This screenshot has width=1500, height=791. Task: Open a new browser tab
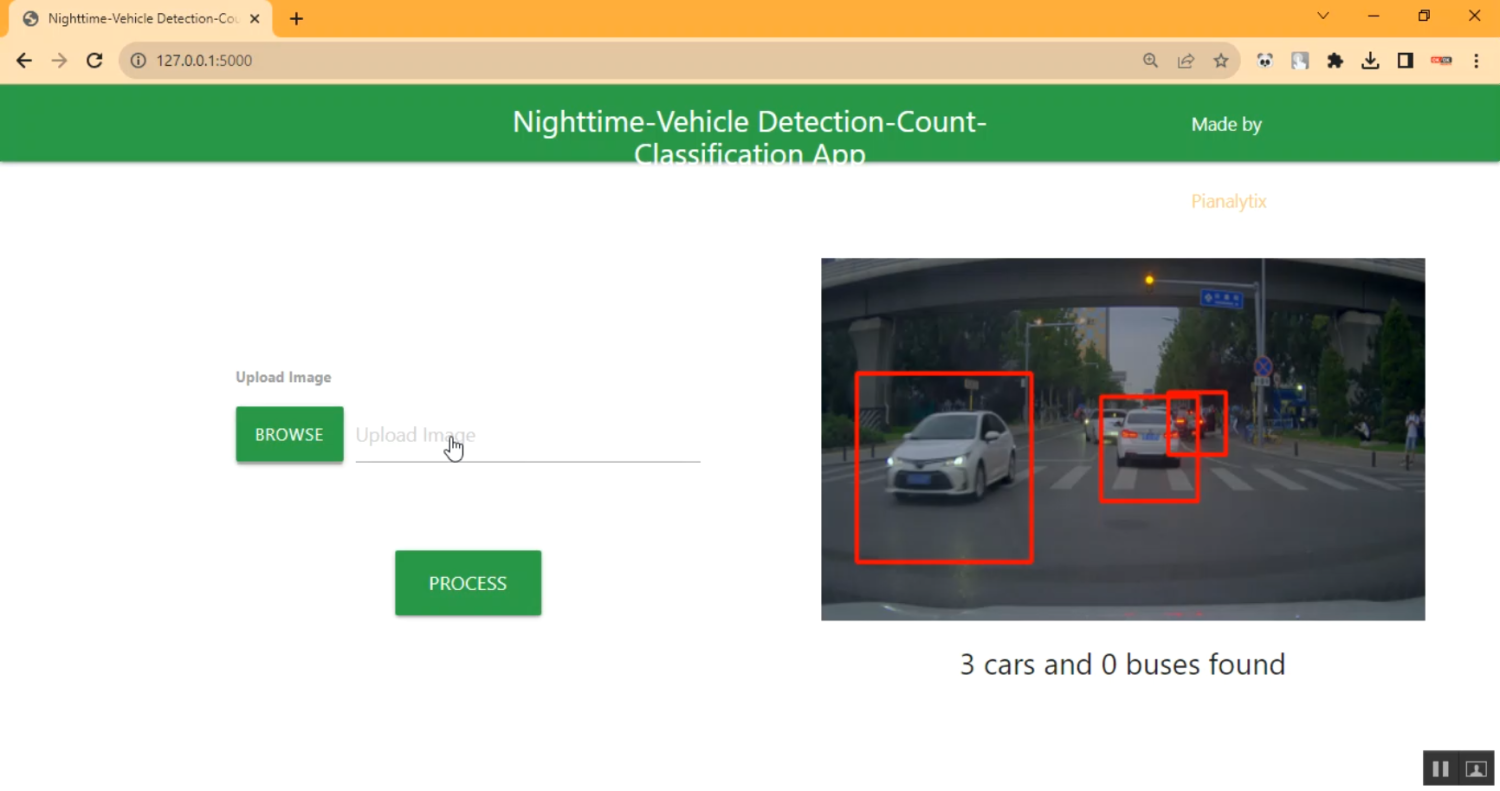(x=295, y=17)
